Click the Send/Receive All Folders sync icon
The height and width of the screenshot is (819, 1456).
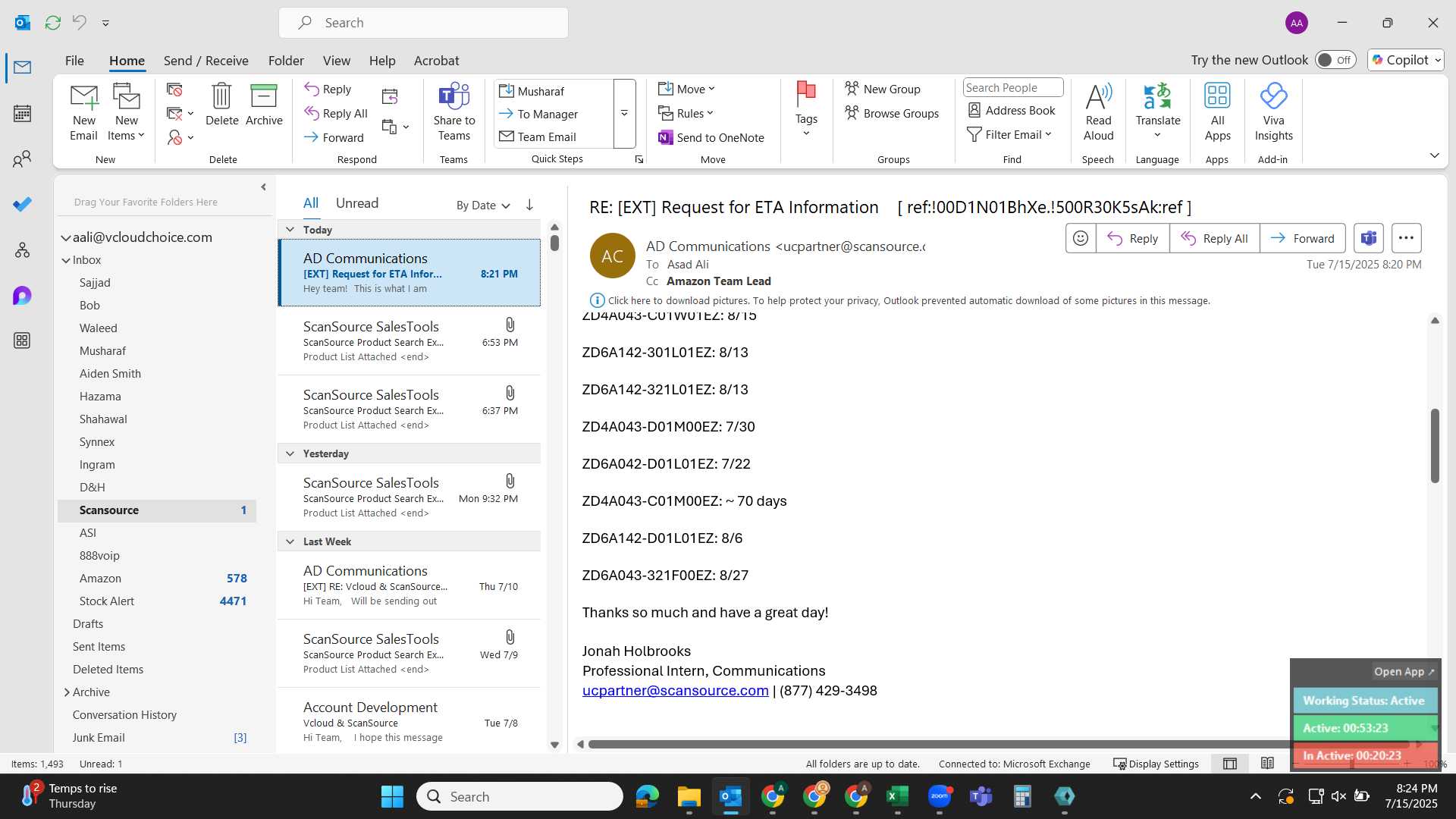tap(52, 23)
